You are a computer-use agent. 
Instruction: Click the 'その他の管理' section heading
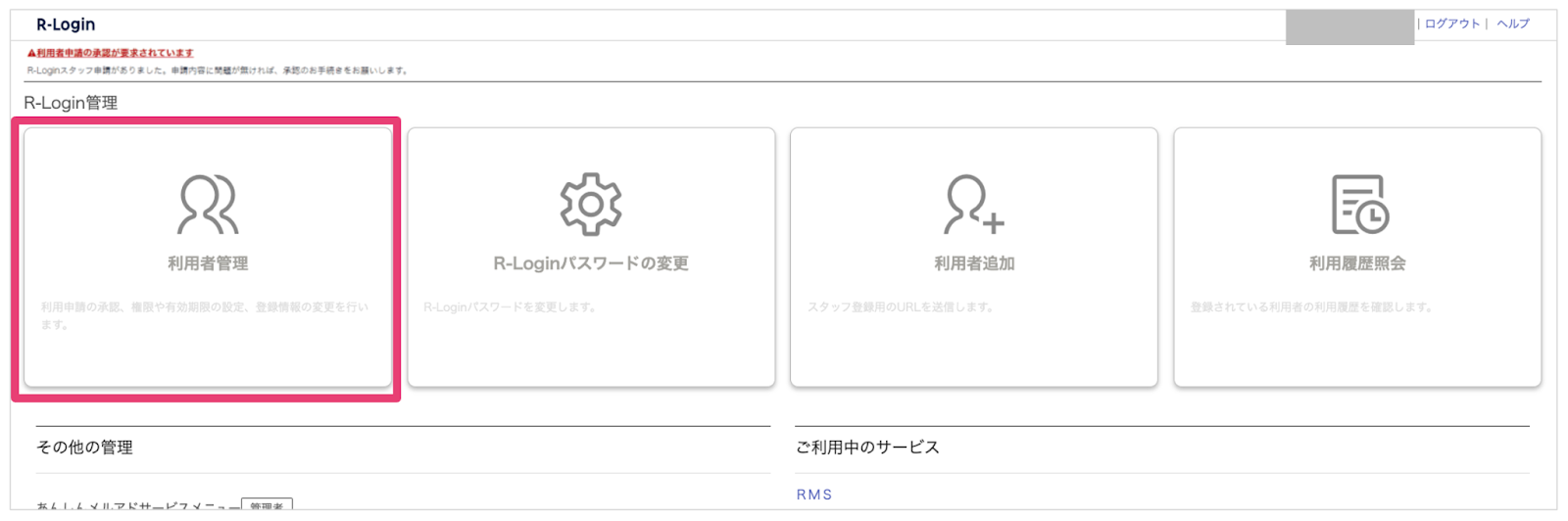(84, 448)
